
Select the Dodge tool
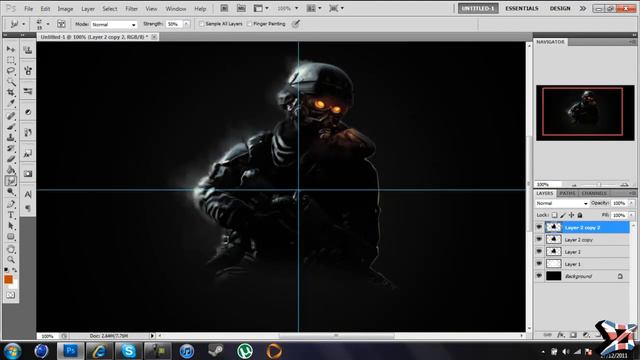[x=11, y=192]
